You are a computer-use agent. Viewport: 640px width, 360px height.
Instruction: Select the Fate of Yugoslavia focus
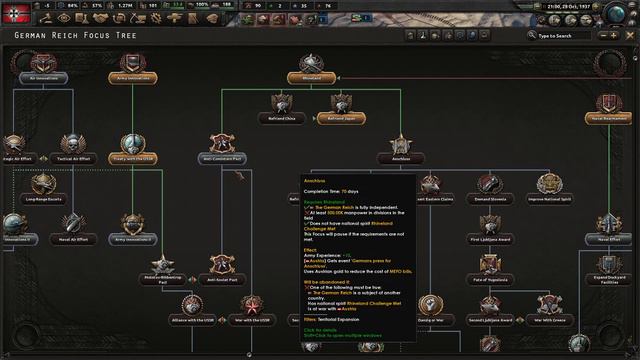(490, 270)
